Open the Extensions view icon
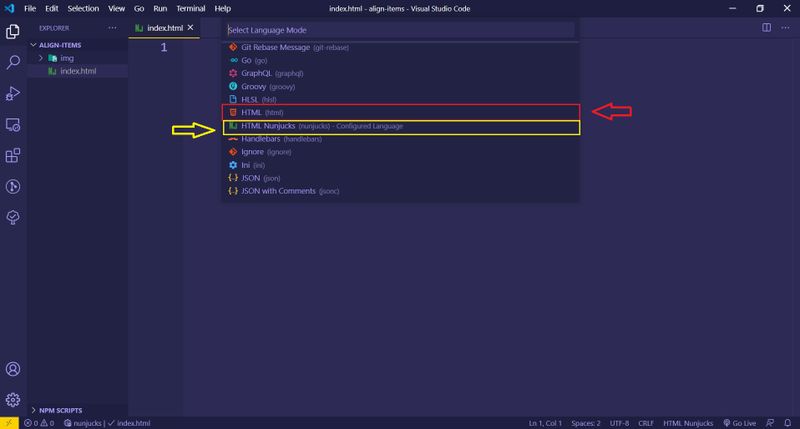This screenshot has width=800, height=429. pyautogui.click(x=14, y=155)
